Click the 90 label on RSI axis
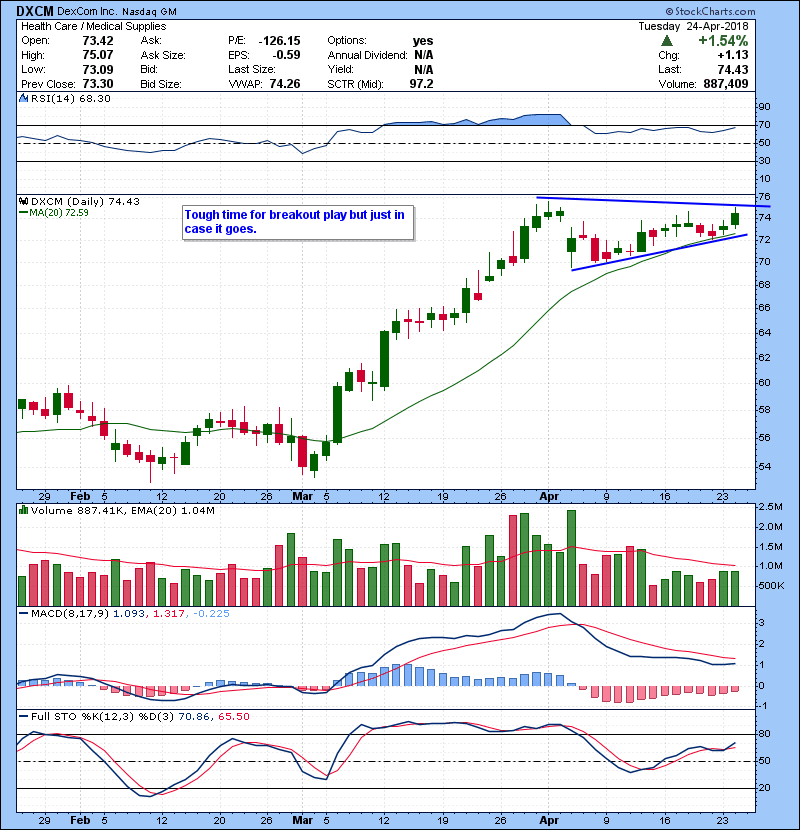This screenshot has width=800, height=830. [x=764, y=107]
